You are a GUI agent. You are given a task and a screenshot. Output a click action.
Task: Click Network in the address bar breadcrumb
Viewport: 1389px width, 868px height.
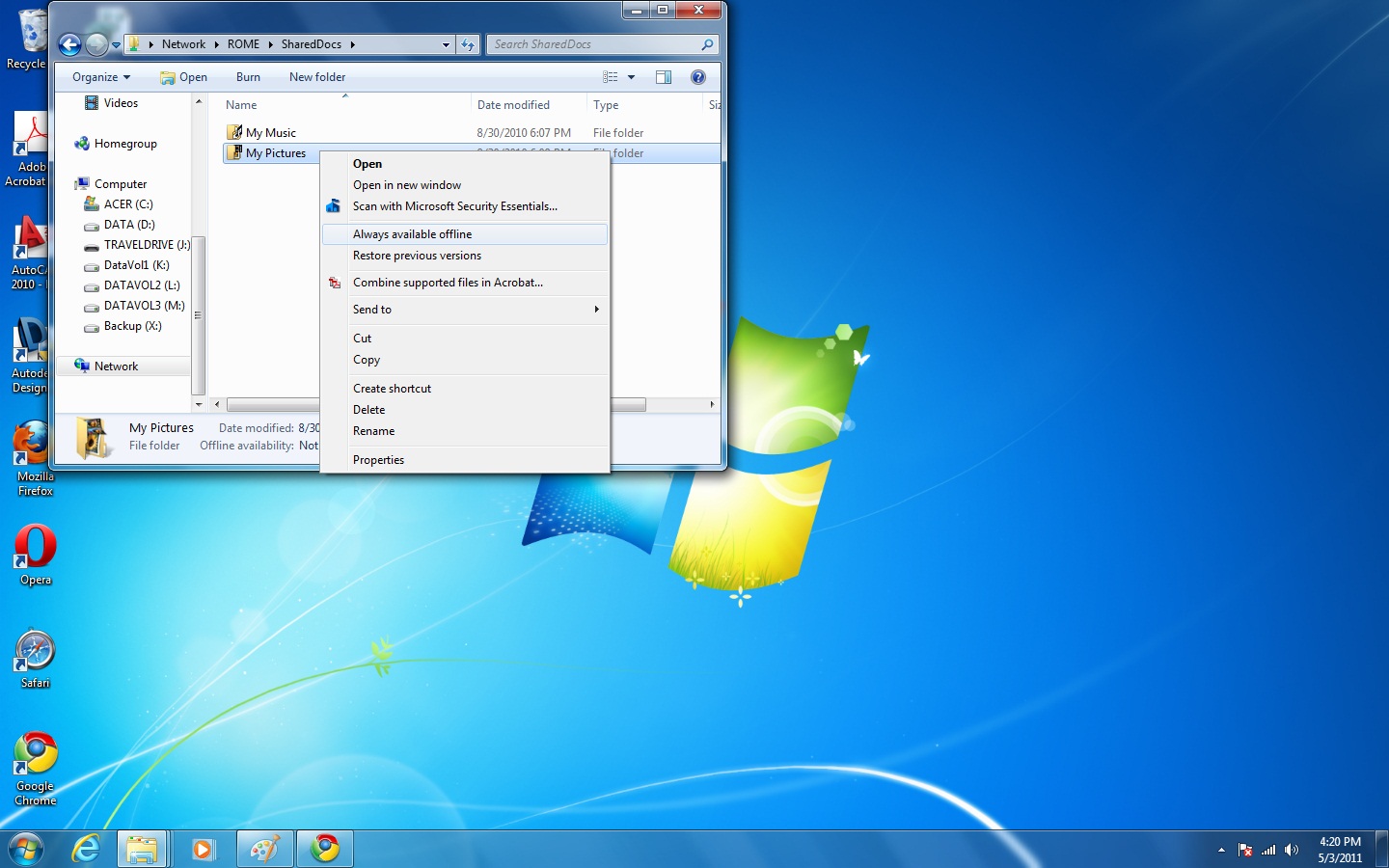(183, 44)
